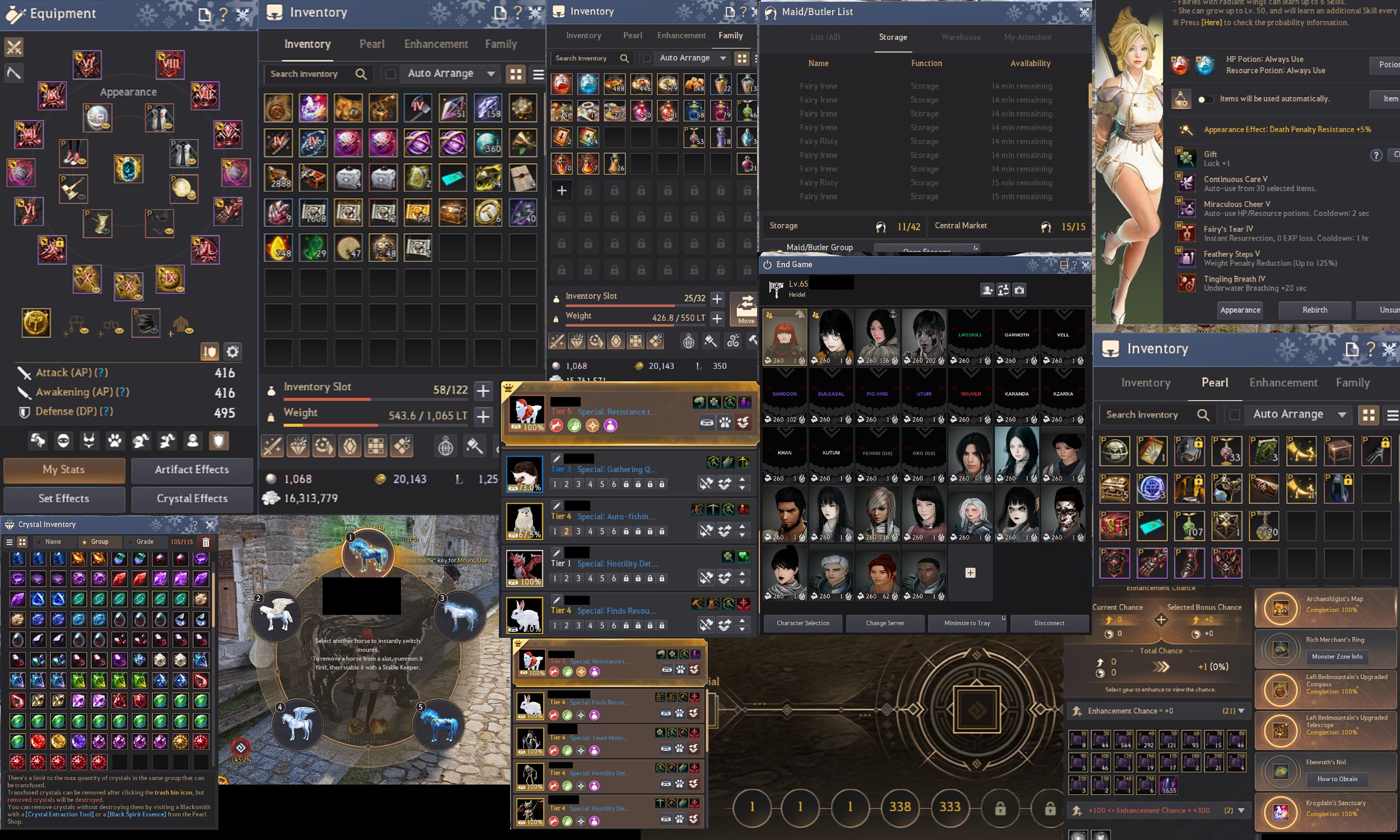The height and width of the screenshot is (840, 1400).
Task: Switch to List (All) tab in Maid/Butler List
Action: point(825,37)
